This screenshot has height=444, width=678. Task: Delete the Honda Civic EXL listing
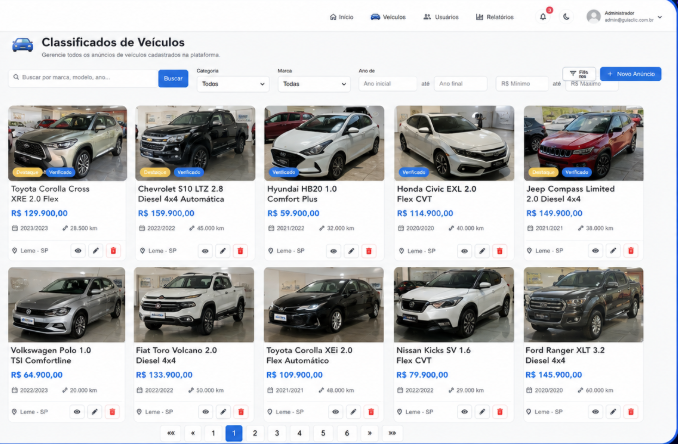[x=499, y=251]
